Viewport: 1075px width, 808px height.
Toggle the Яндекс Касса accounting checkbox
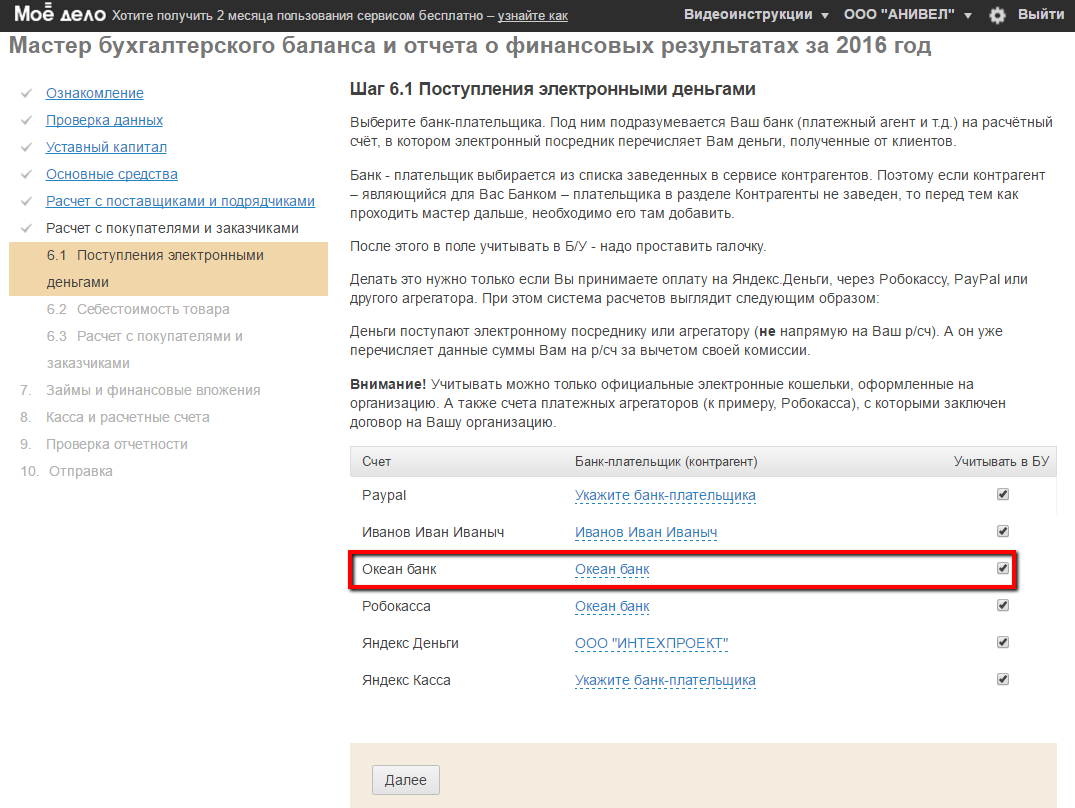[x=1003, y=680]
